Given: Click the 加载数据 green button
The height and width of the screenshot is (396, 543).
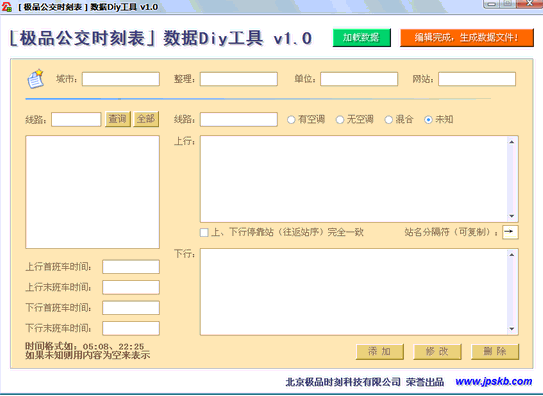Looking at the screenshot, I should [362, 37].
